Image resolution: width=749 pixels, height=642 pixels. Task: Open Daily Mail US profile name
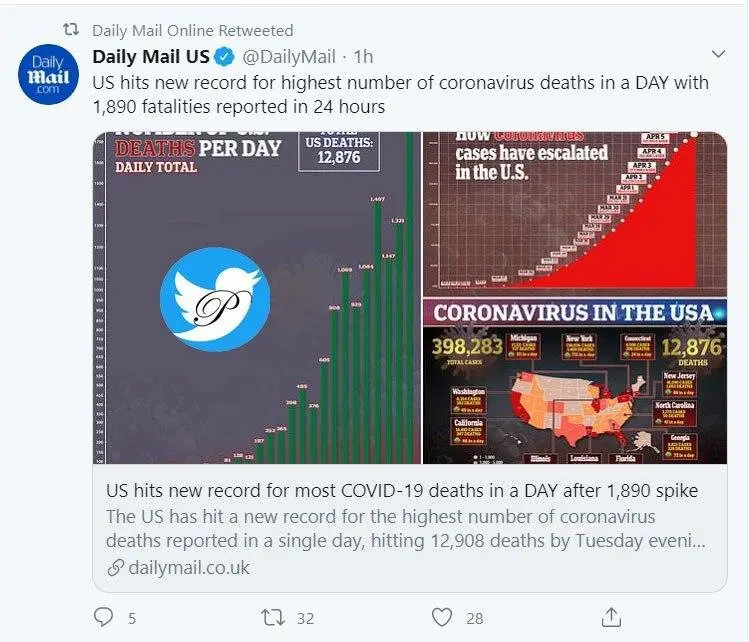coord(152,56)
